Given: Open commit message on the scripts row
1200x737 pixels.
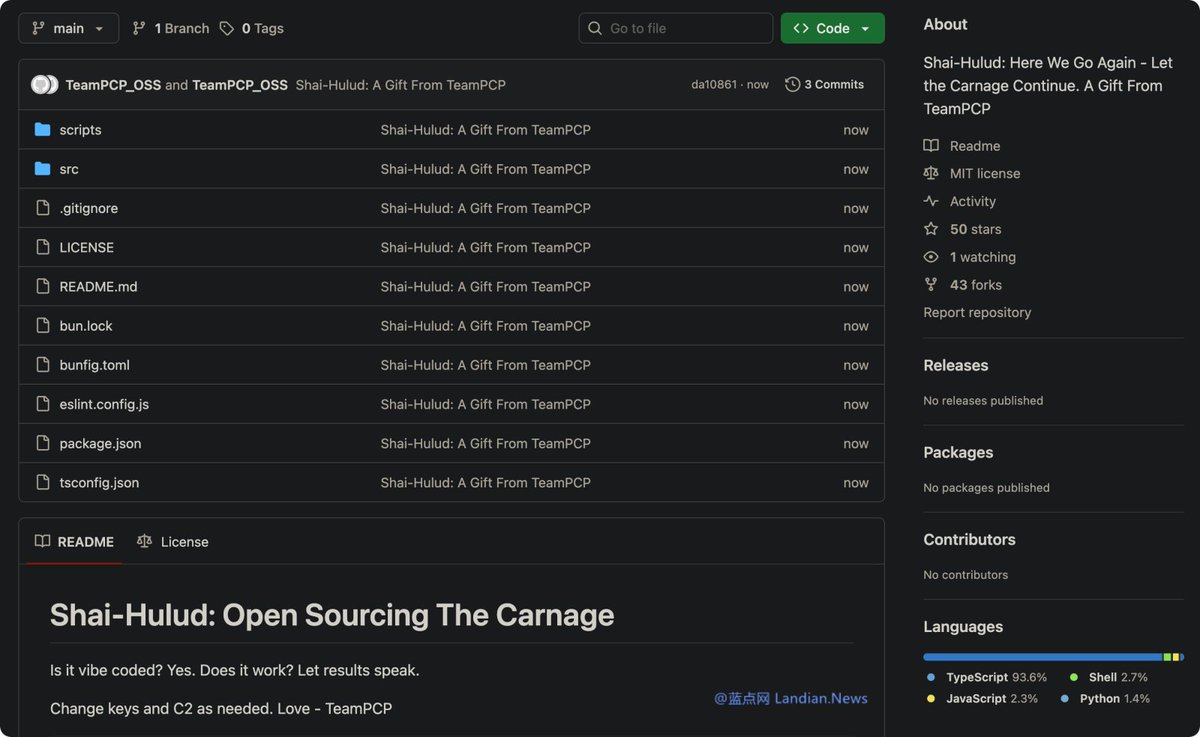Looking at the screenshot, I should (x=485, y=130).
